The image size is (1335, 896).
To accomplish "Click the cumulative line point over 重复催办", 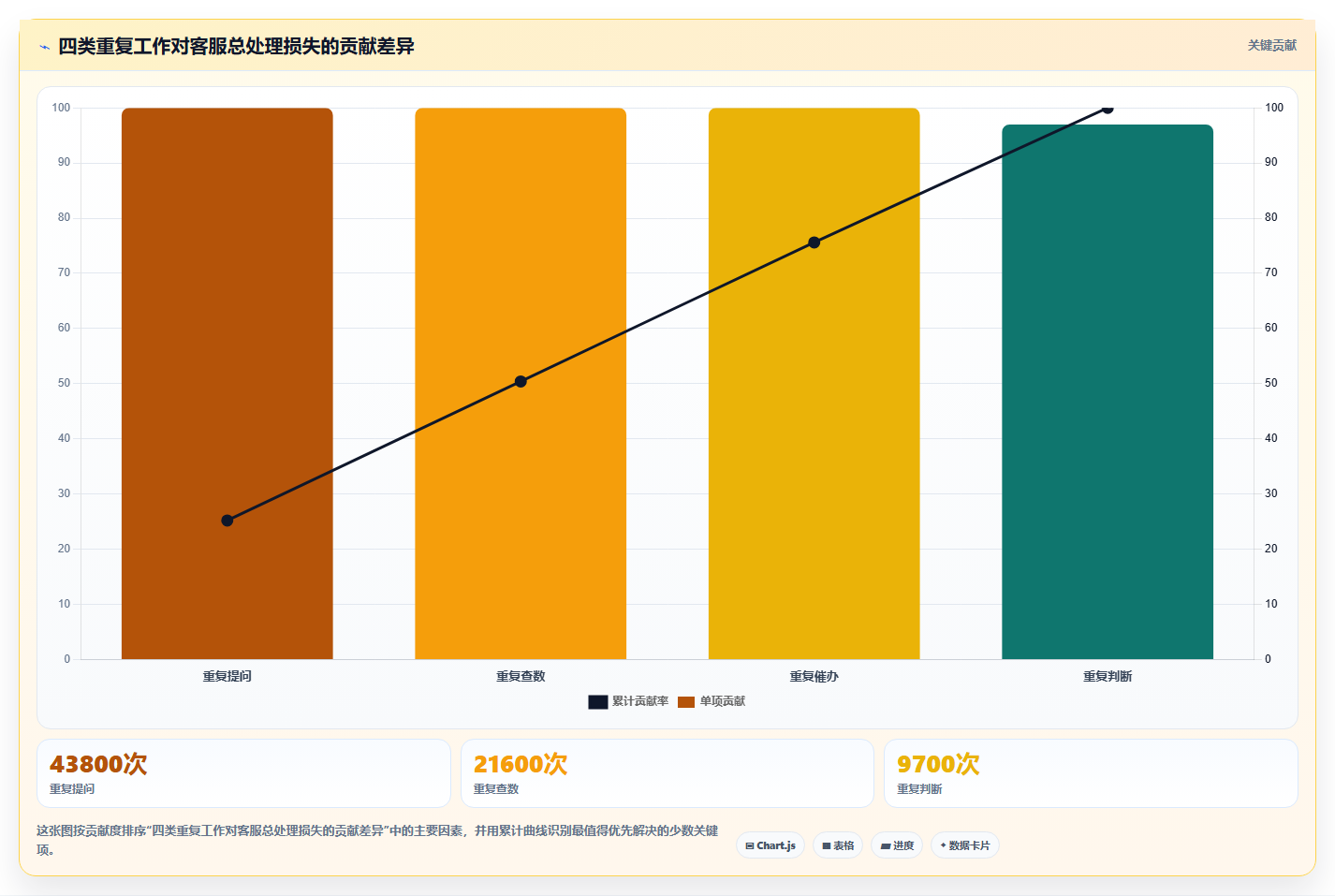I will pos(814,242).
